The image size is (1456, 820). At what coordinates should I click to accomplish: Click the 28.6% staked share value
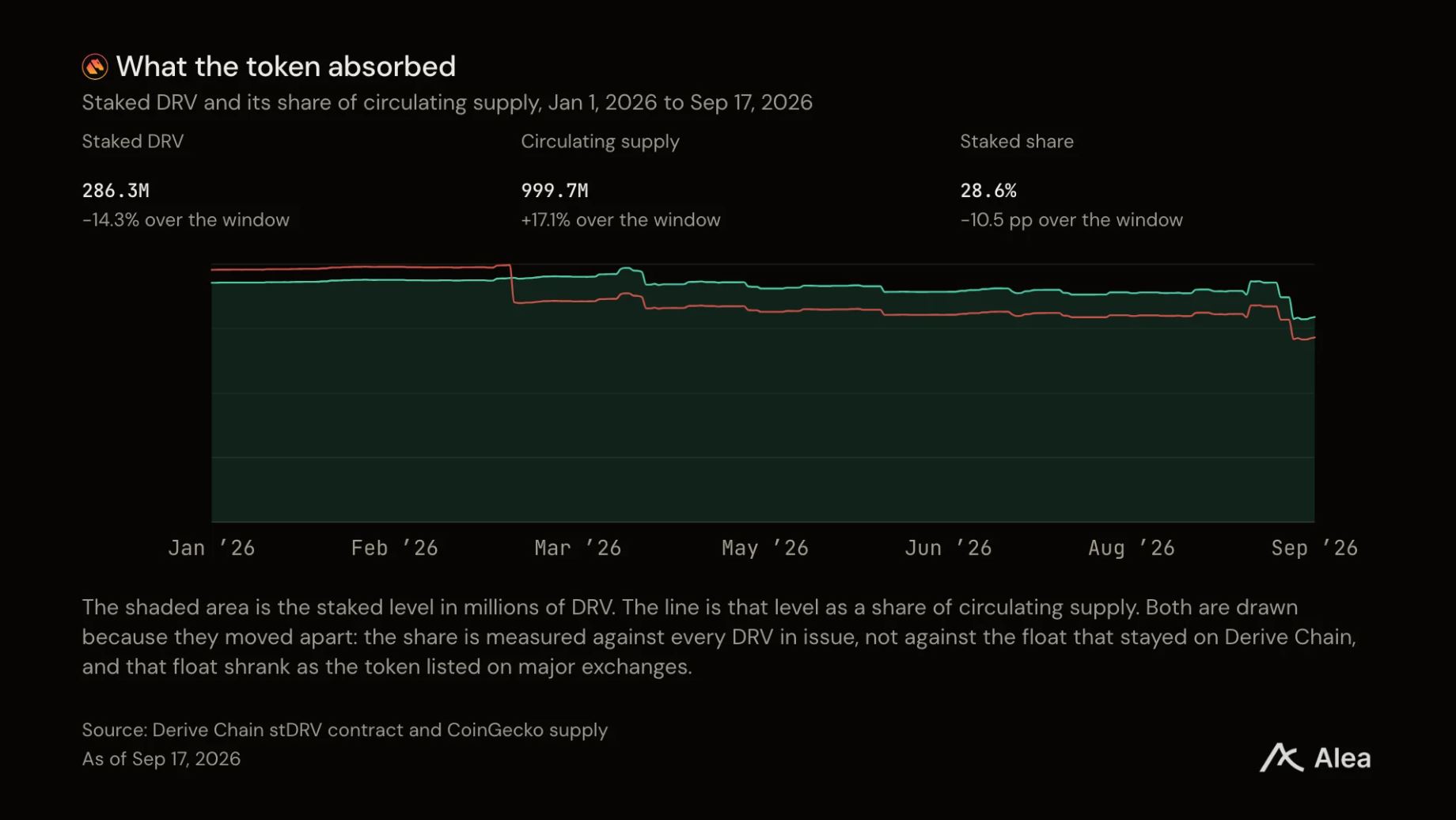[x=988, y=191]
